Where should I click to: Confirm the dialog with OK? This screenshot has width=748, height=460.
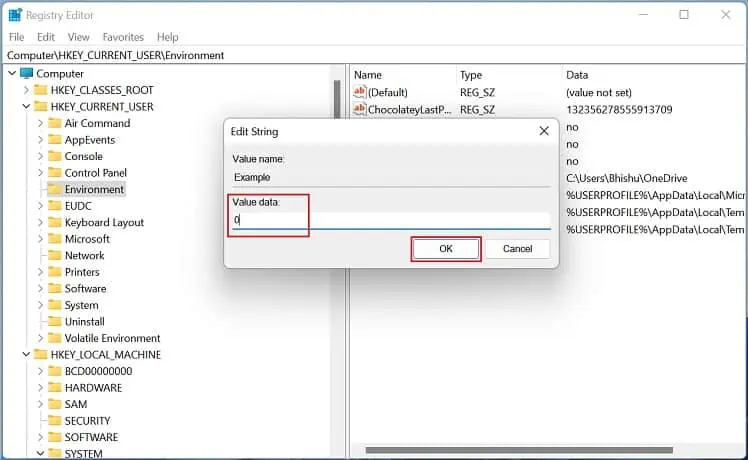point(446,249)
